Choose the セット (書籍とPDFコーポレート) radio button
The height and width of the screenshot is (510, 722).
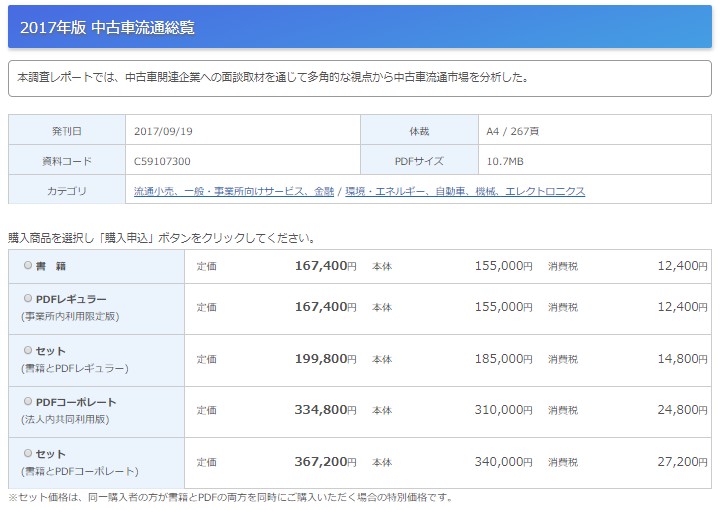[28, 453]
